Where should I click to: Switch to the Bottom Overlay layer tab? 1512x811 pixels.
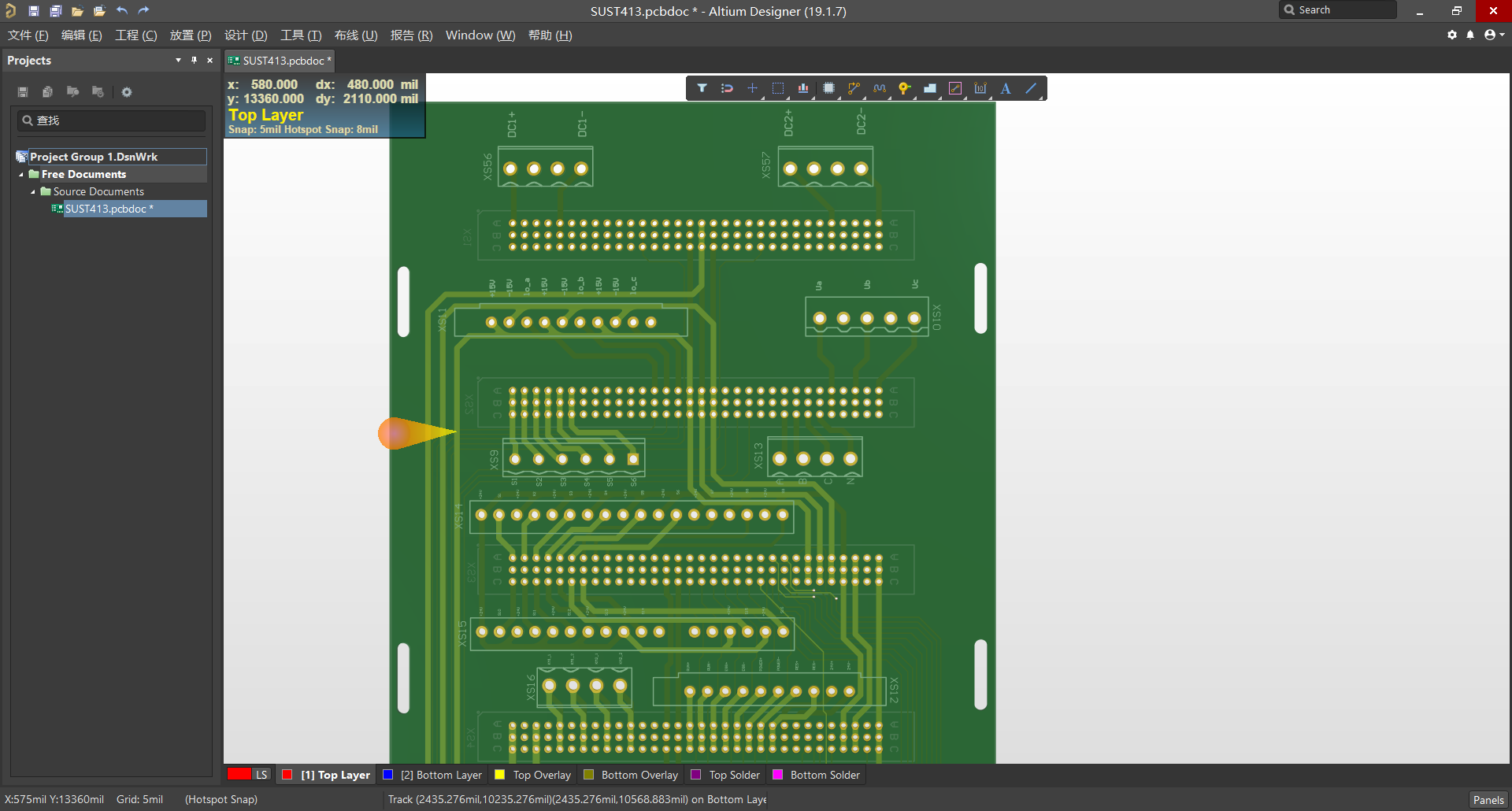tap(631, 775)
